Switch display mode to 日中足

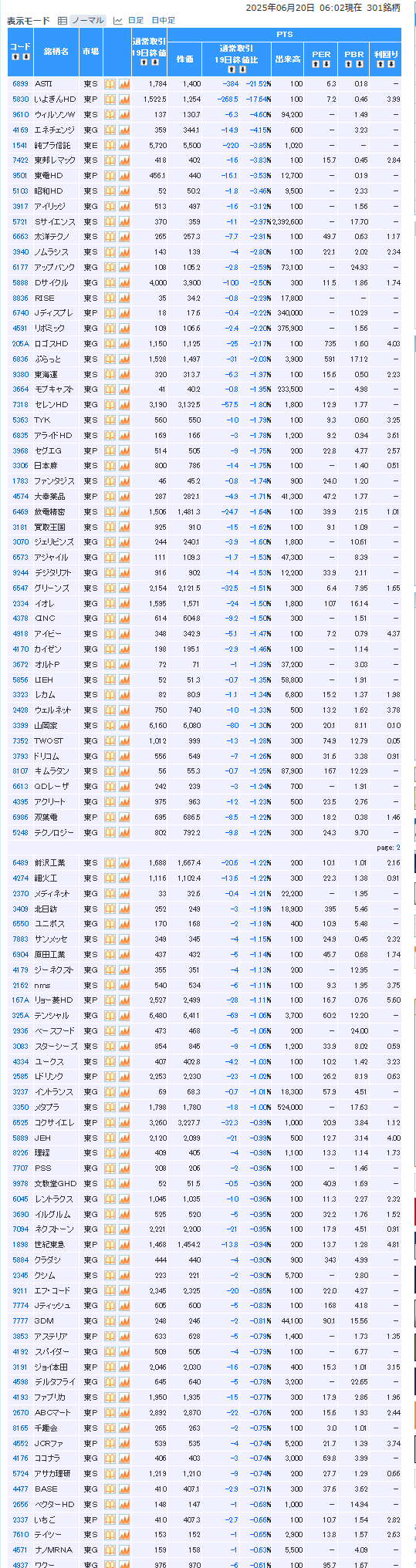click(x=163, y=20)
